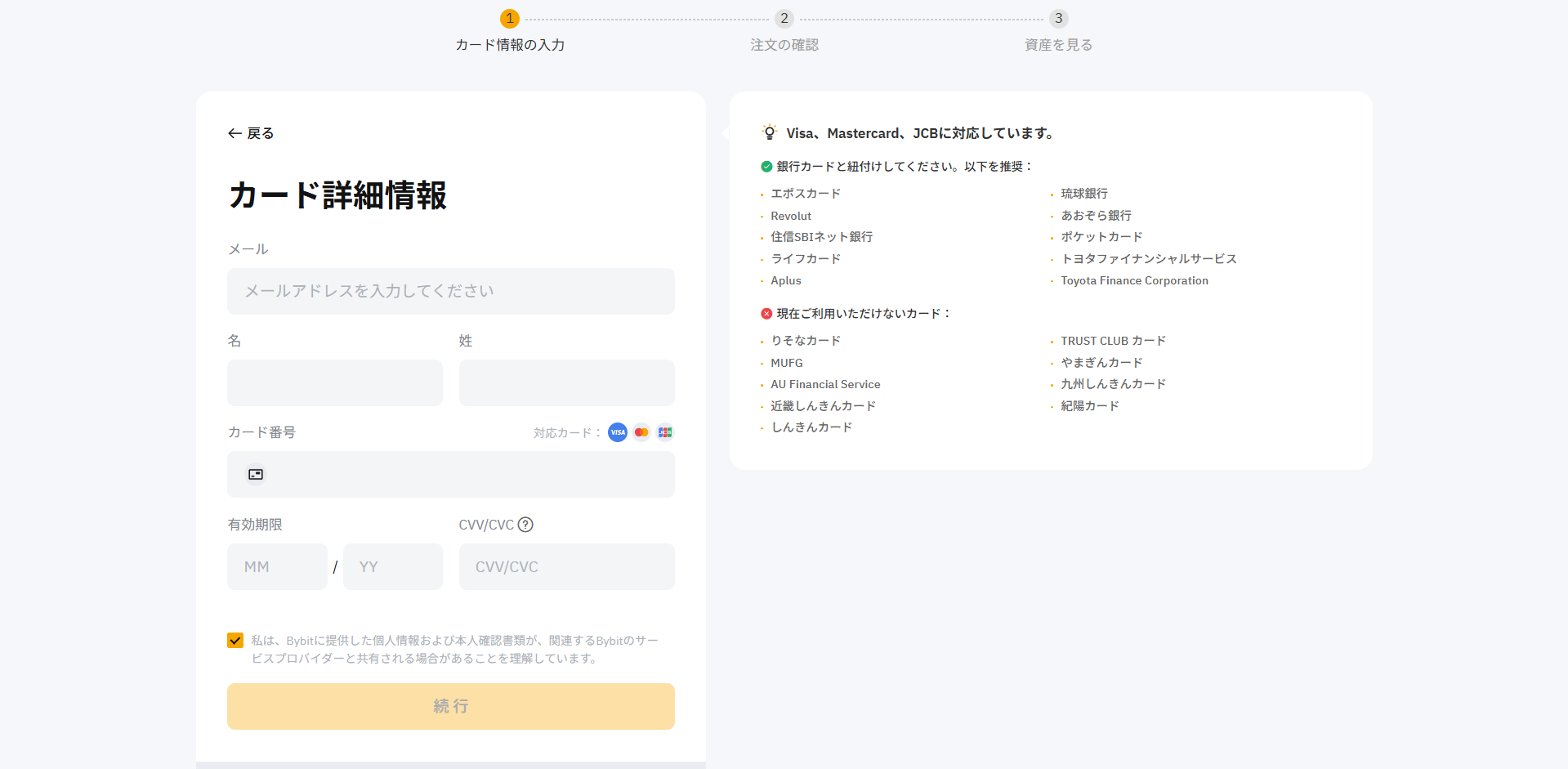1568x769 pixels.
Task: Click the YY expiry year field
Action: pyautogui.click(x=392, y=566)
